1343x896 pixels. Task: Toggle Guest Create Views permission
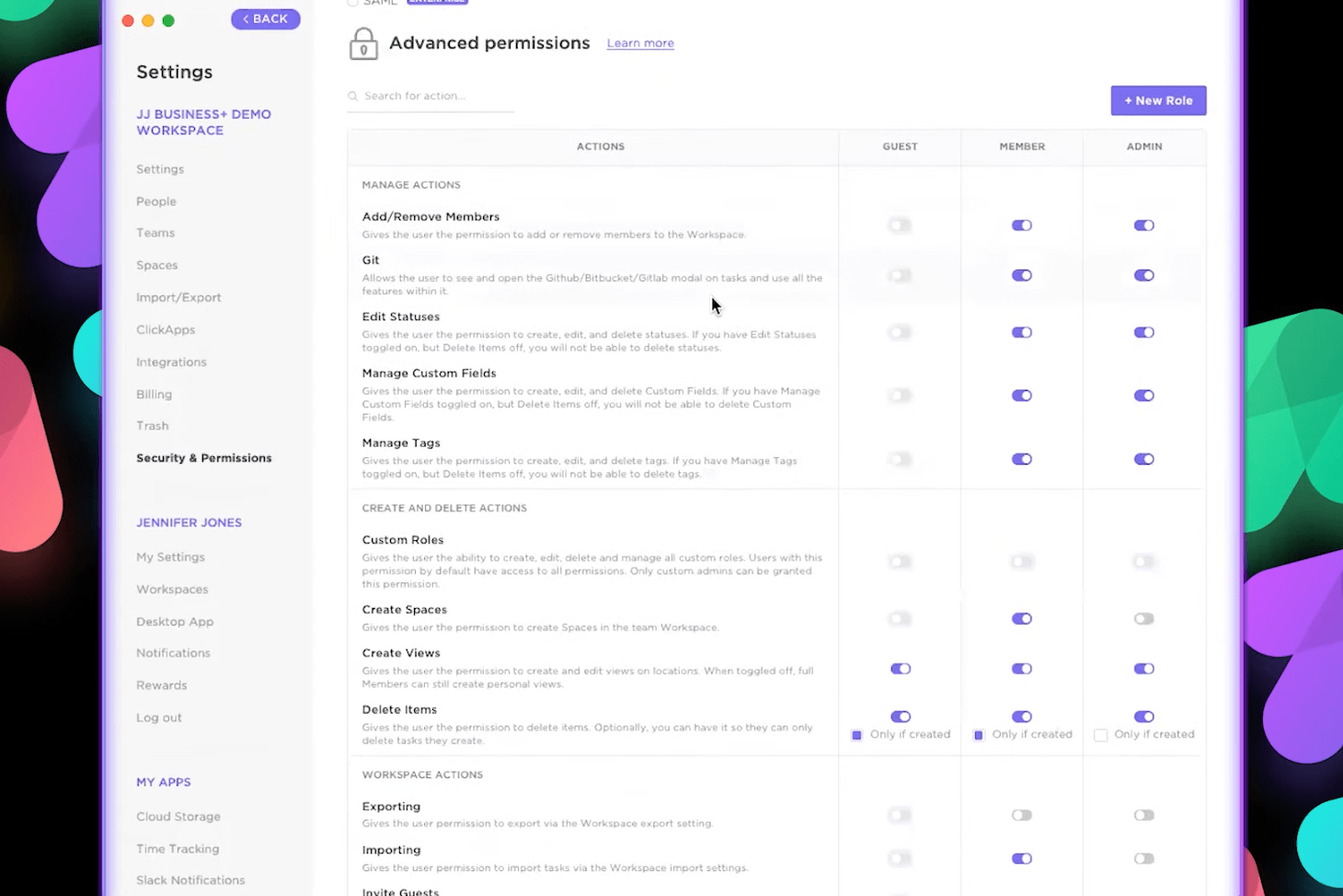click(x=900, y=669)
